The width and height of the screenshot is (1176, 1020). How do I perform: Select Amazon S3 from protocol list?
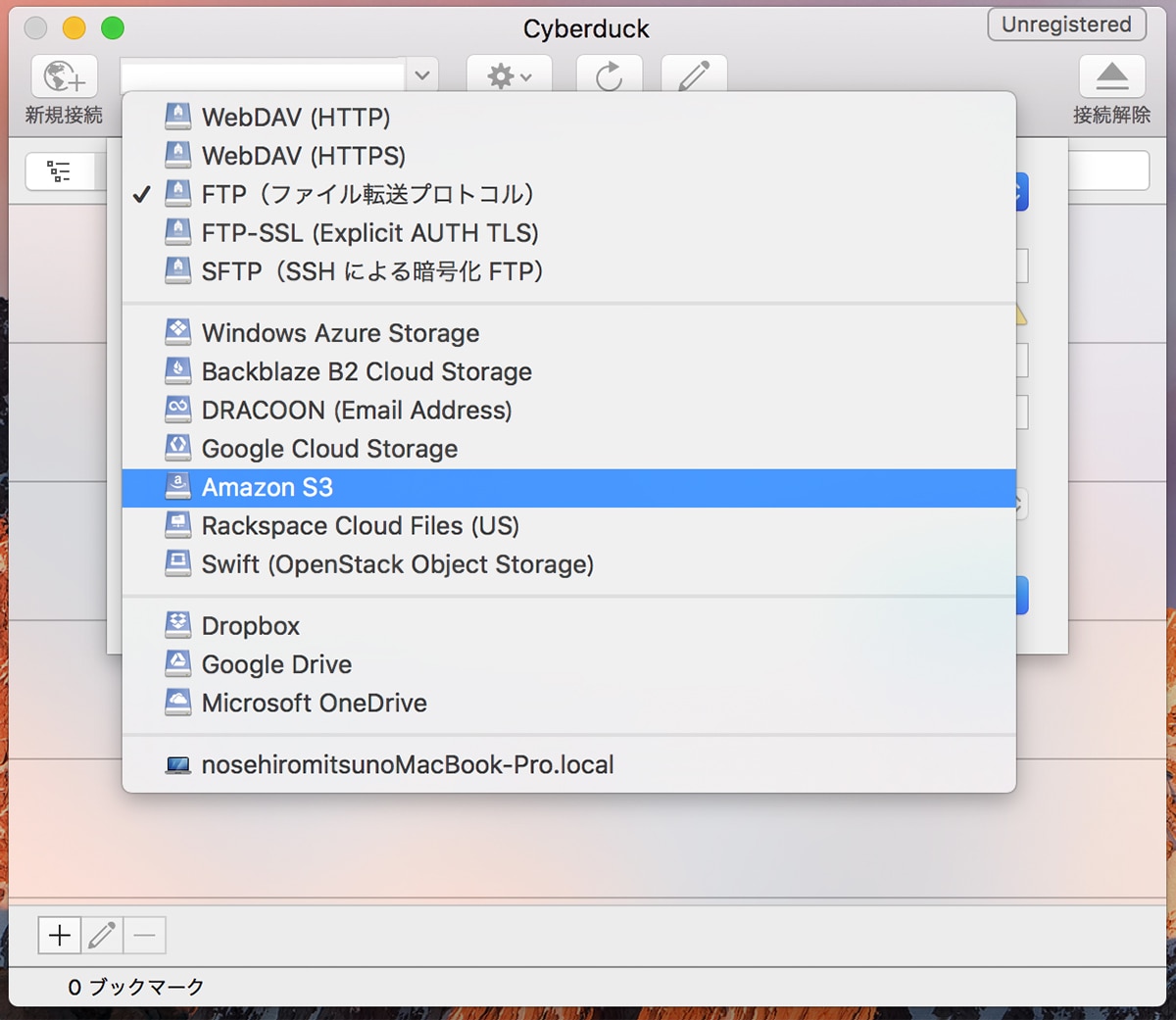(x=267, y=488)
